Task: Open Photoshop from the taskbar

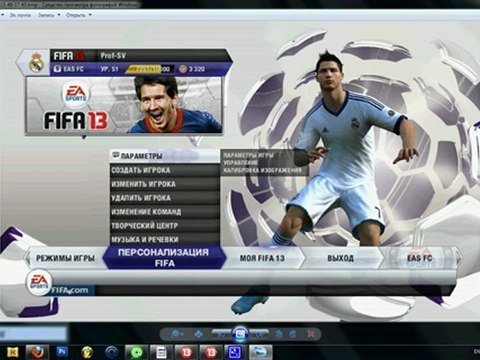Action: 62,352
